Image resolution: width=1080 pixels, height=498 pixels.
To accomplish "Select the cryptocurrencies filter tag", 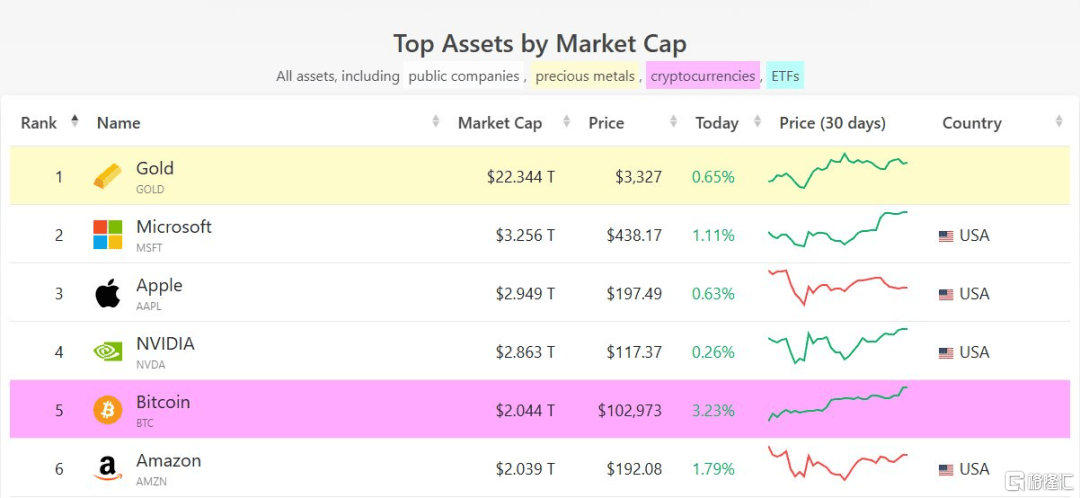I will click(x=703, y=76).
